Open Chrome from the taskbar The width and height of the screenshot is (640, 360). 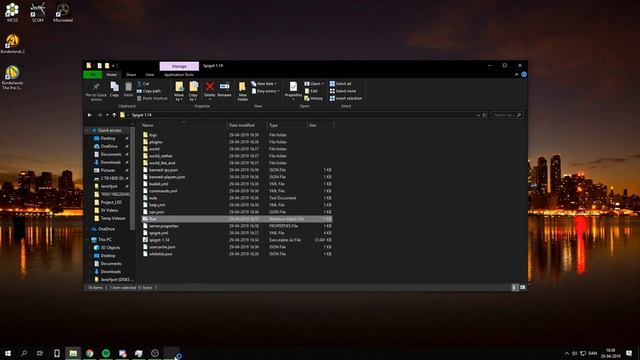click(x=89, y=353)
